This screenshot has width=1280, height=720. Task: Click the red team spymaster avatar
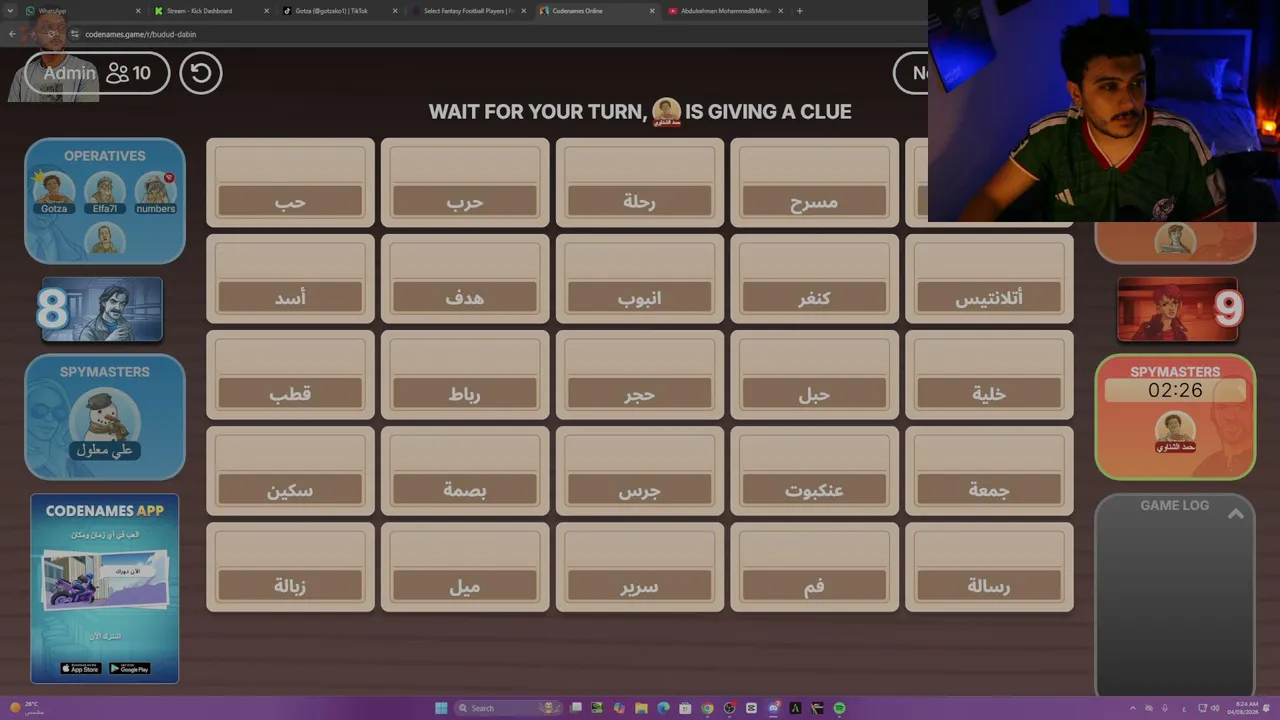click(x=1175, y=430)
